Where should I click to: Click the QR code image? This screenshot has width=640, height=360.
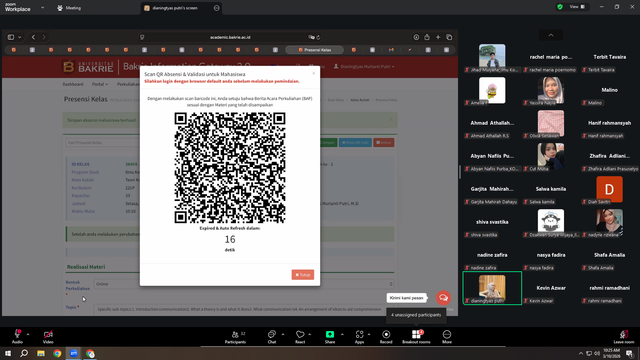[x=230, y=168]
